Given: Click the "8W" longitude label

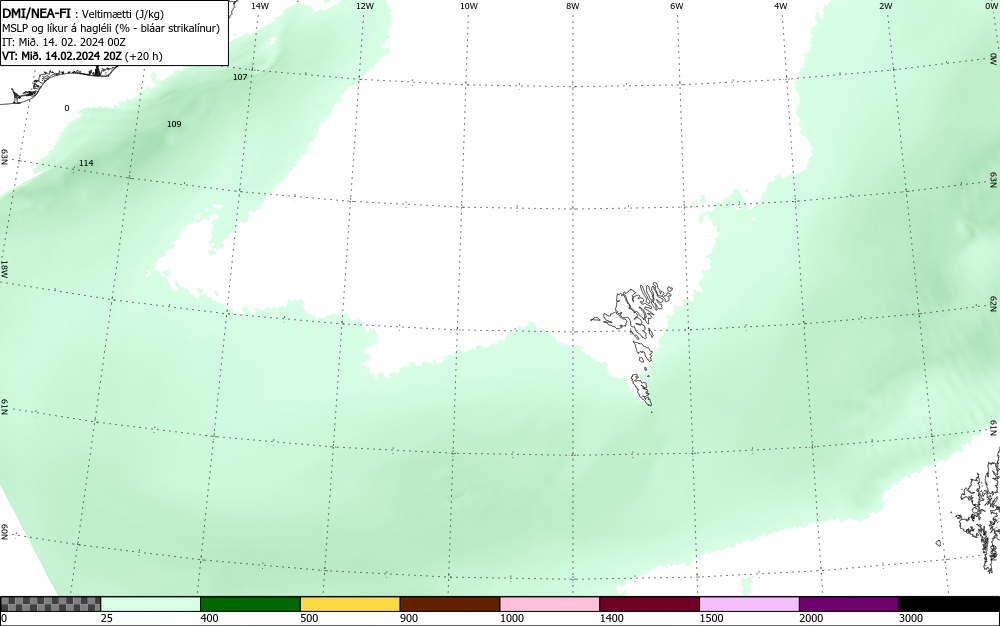Looking at the screenshot, I should [x=573, y=6].
